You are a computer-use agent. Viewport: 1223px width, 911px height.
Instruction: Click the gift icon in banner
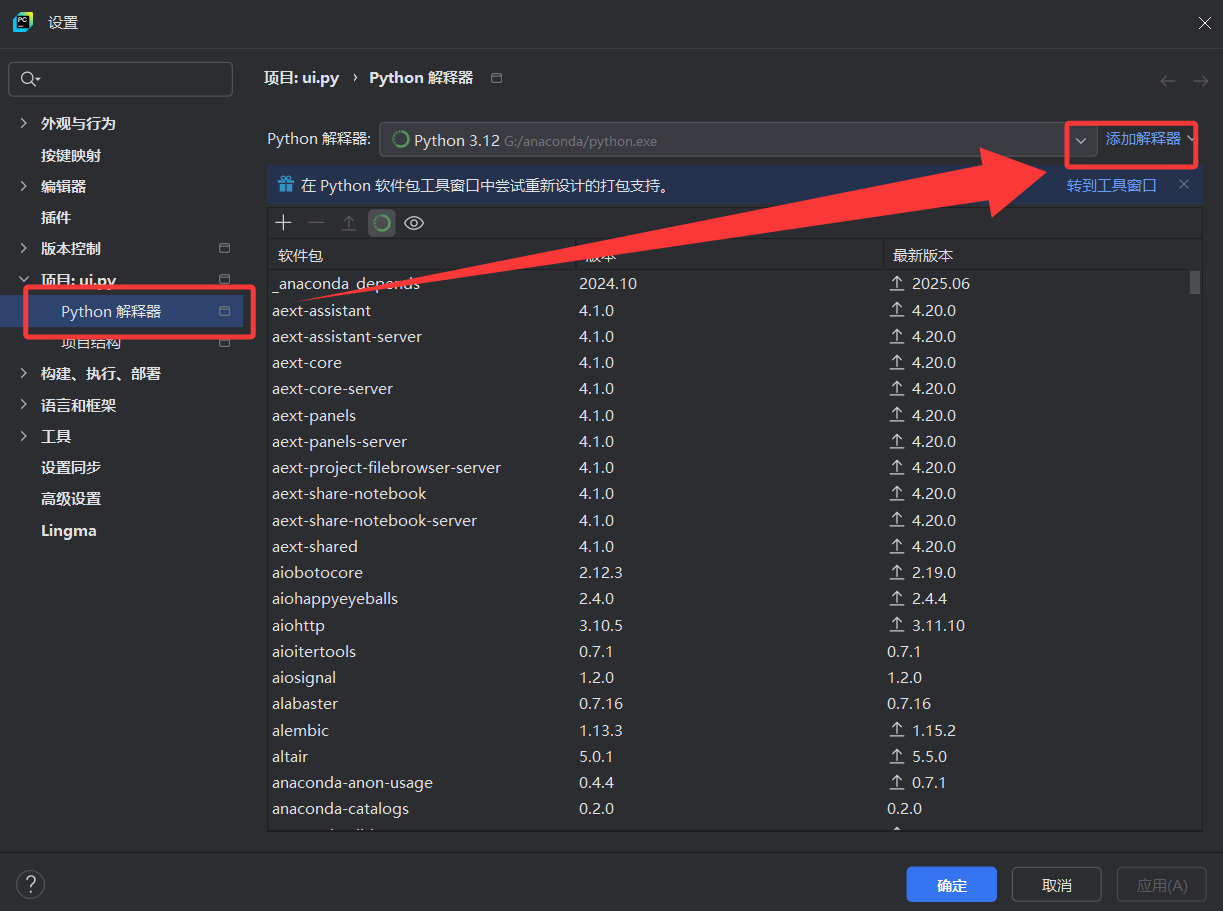coord(286,184)
